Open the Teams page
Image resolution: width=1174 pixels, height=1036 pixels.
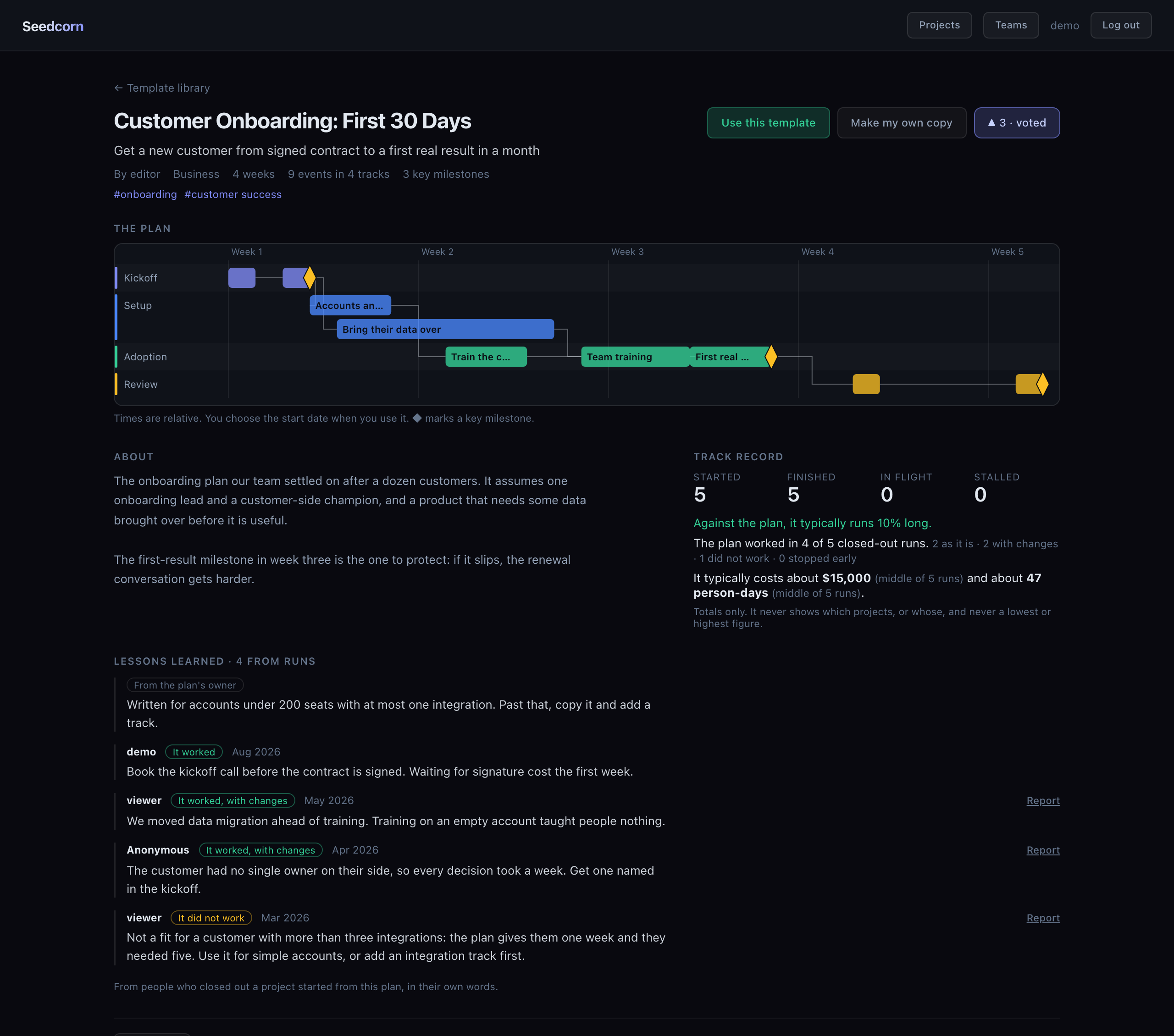[1010, 25]
